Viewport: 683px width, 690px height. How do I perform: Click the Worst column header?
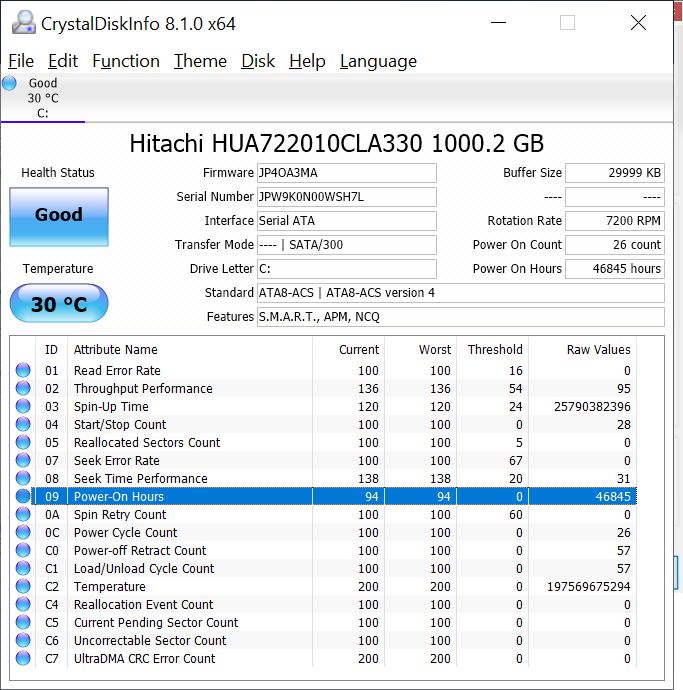click(421, 349)
